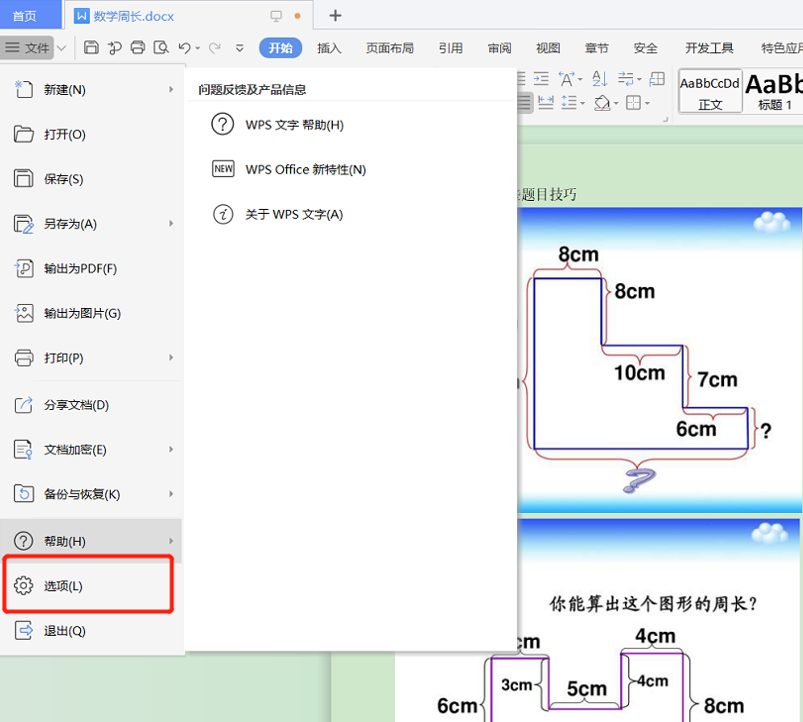Toggle the justify alignment button
803x722 pixels.
click(x=524, y=102)
